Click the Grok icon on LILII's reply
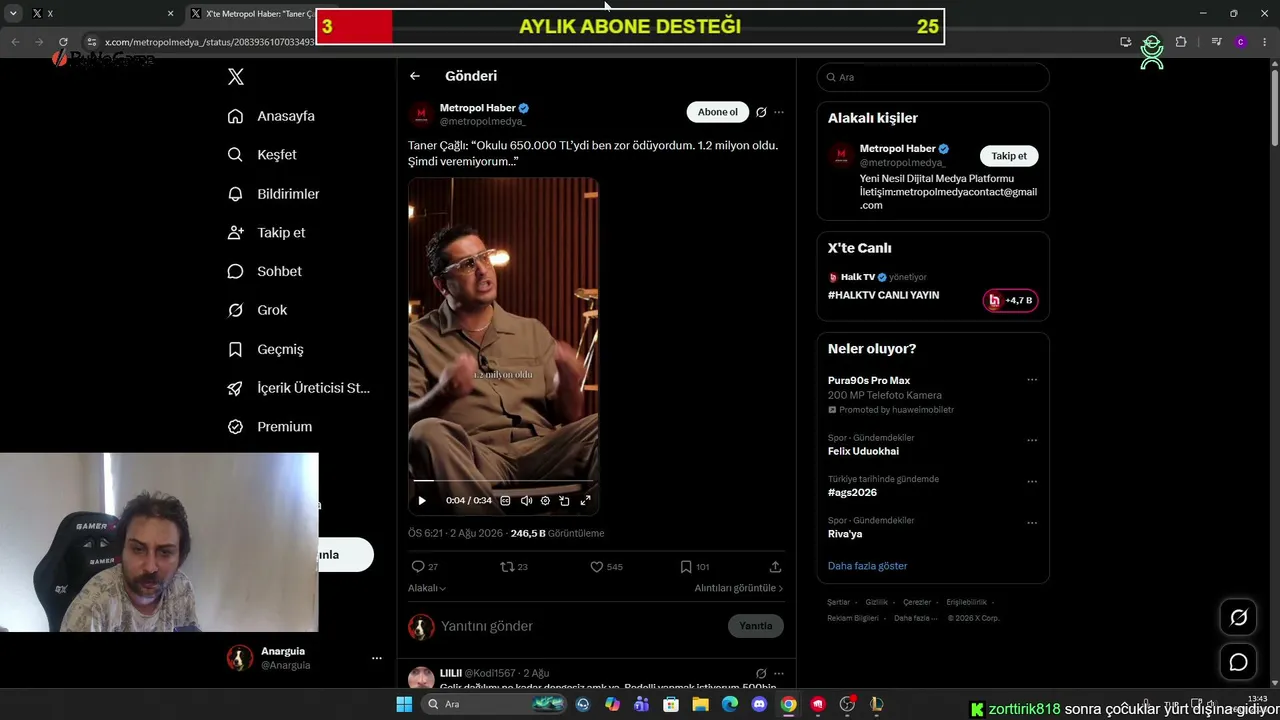The width and height of the screenshot is (1280, 720). [x=761, y=673]
